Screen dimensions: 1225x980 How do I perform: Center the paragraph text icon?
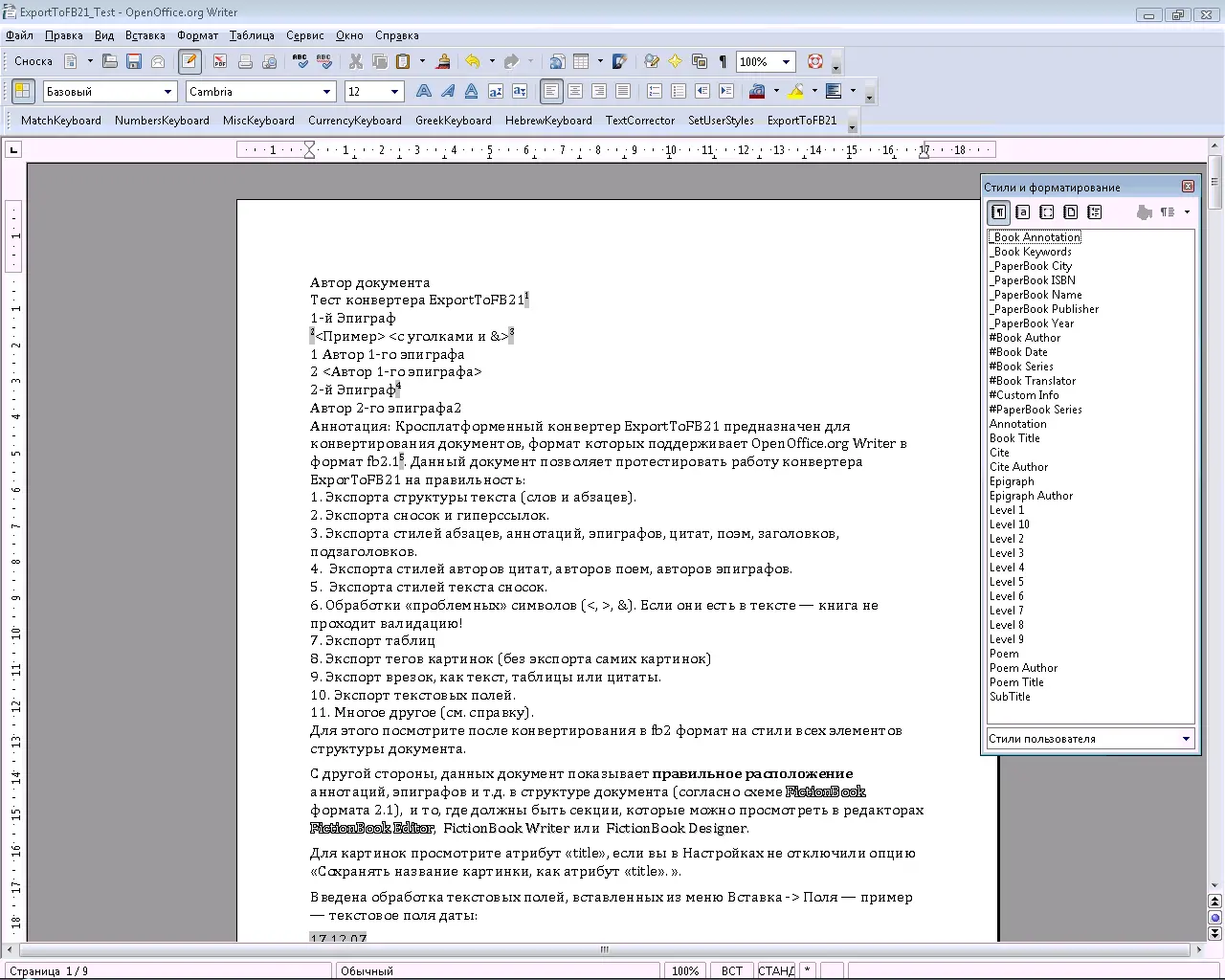click(x=575, y=91)
